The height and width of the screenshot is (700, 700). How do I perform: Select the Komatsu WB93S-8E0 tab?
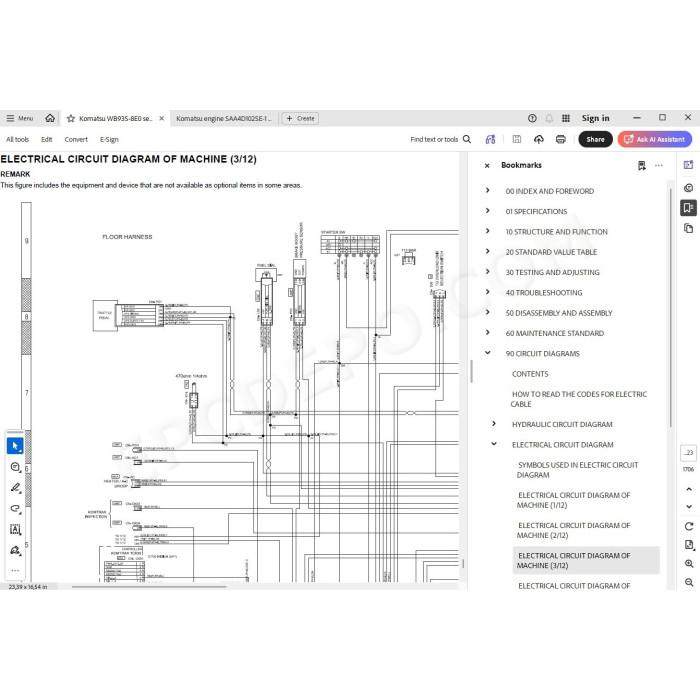pyautogui.click(x=115, y=118)
